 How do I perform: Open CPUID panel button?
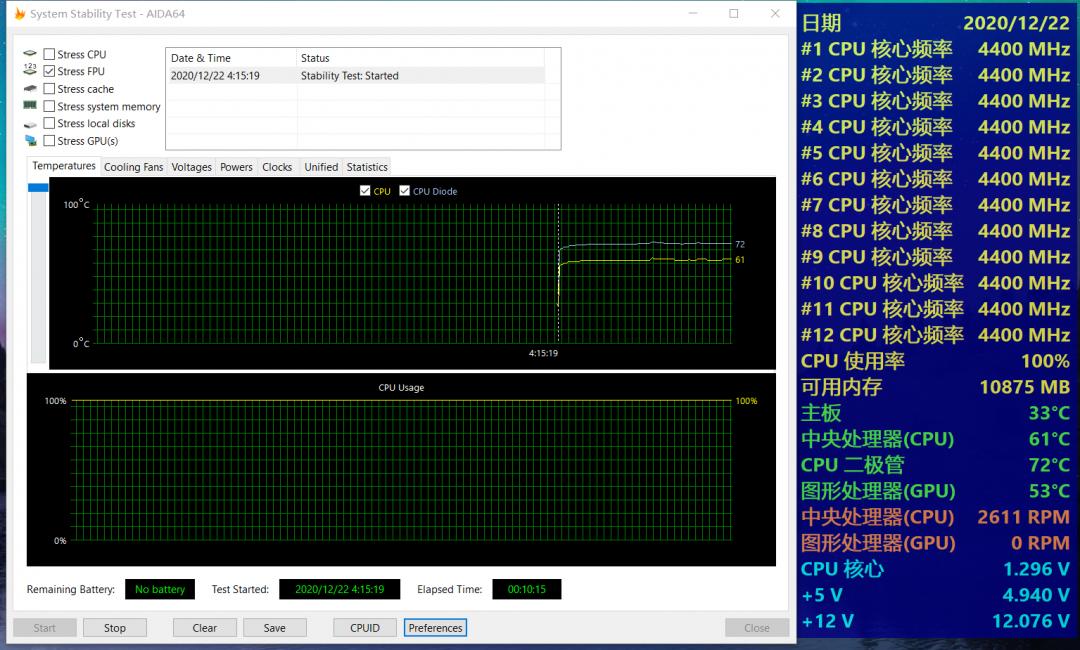[365, 628]
